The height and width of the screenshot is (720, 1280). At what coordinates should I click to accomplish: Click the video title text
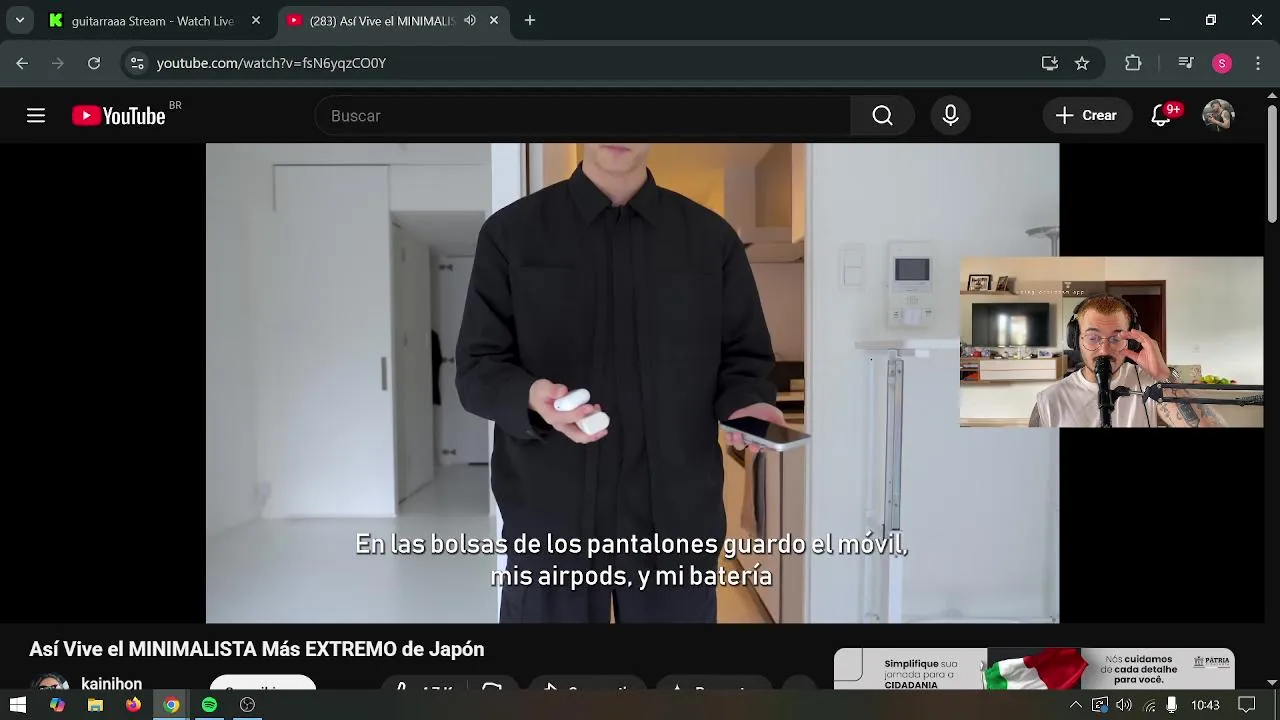[257, 649]
